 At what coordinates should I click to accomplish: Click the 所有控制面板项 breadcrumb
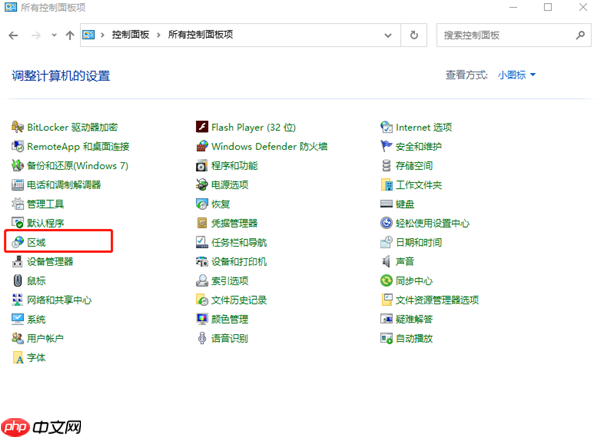tap(201, 35)
